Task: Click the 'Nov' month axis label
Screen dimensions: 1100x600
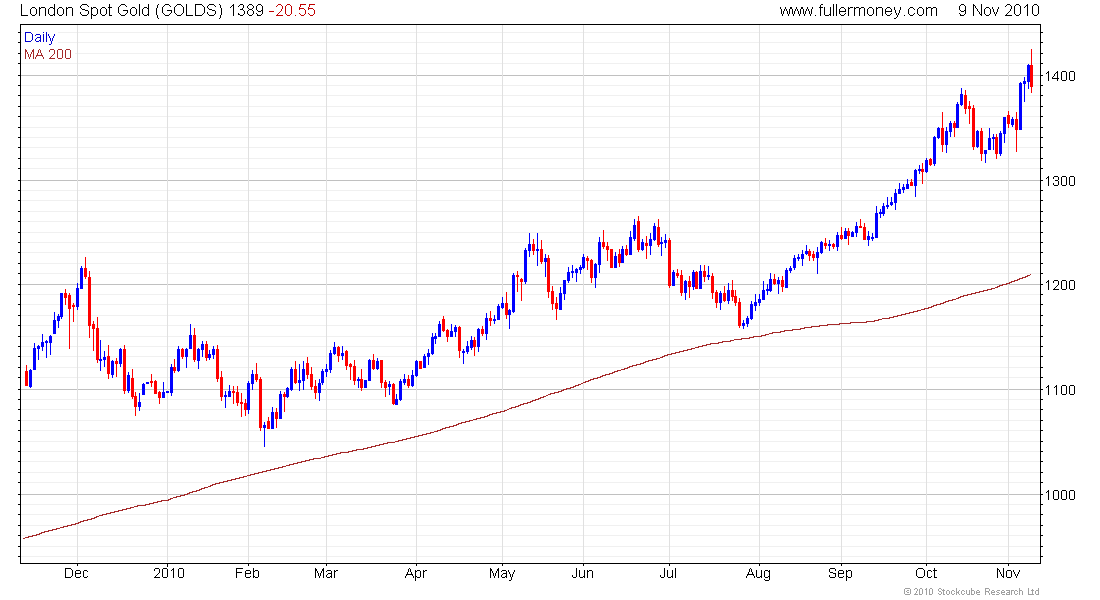Action: click(x=1007, y=573)
